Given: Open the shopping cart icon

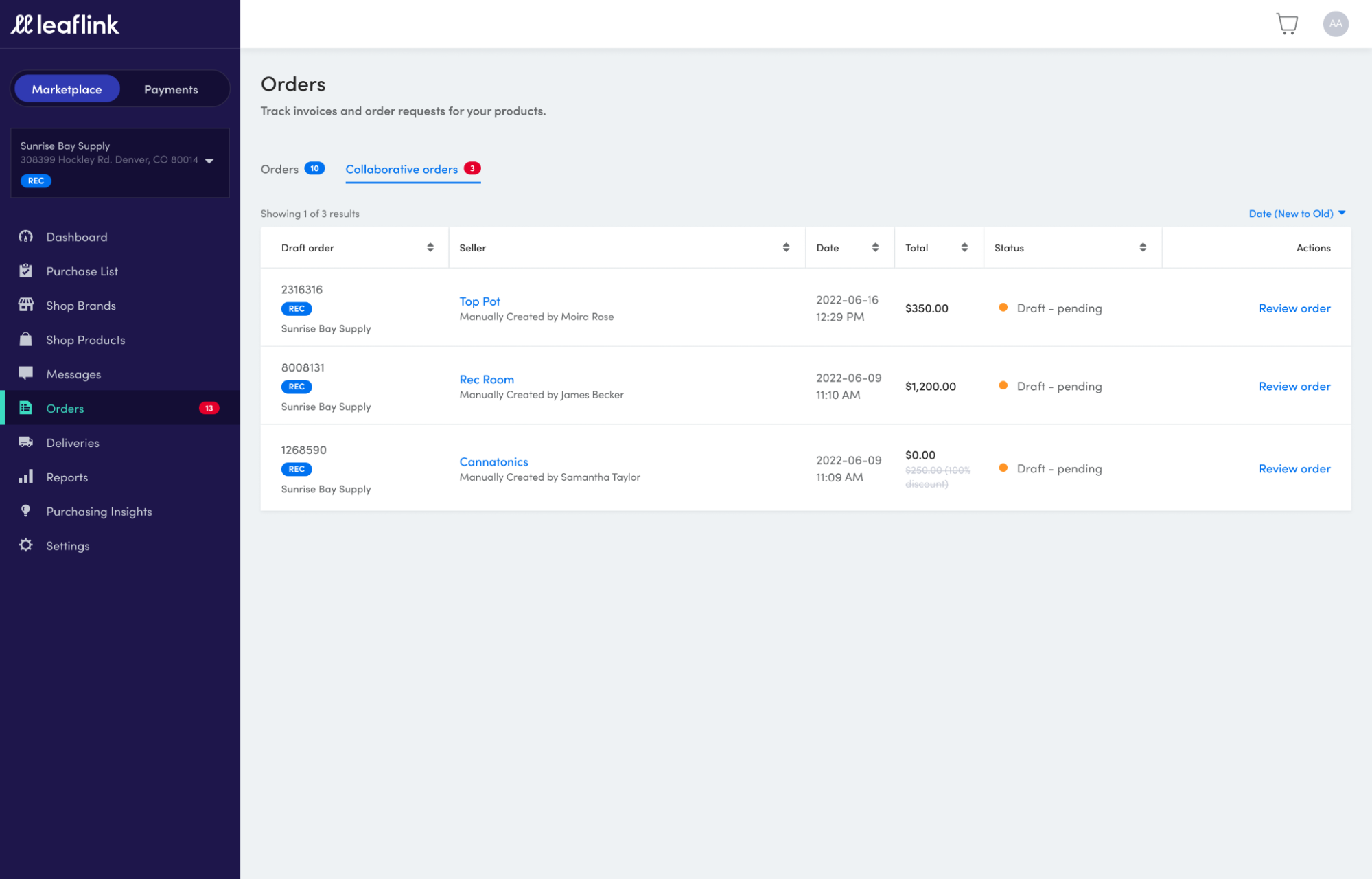Looking at the screenshot, I should coord(1287,24).
